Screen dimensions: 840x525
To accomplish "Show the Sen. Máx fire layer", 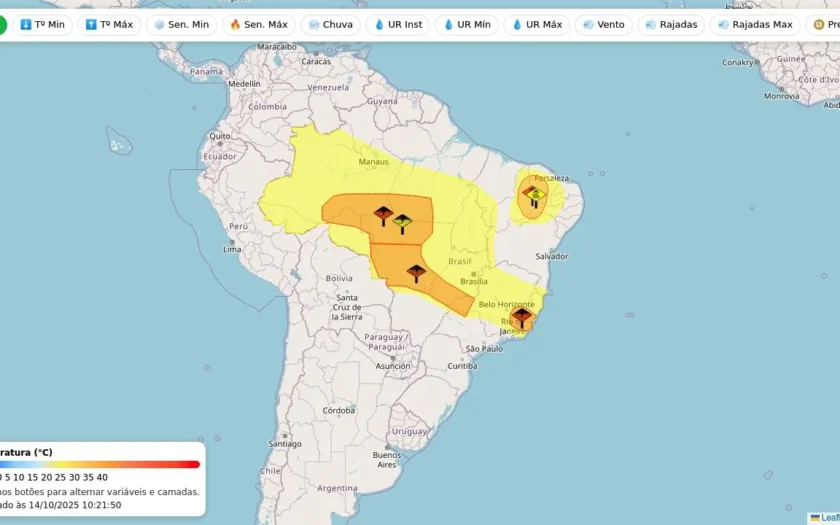I will click(259, 25).
